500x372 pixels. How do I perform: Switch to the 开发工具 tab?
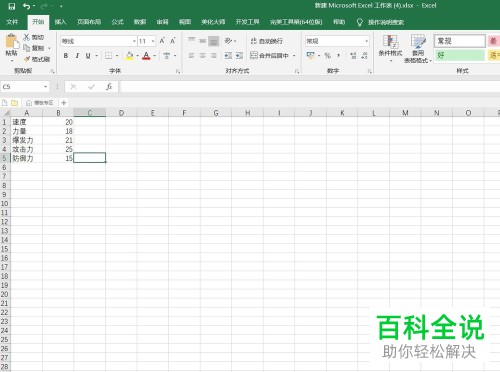[247, 22]
